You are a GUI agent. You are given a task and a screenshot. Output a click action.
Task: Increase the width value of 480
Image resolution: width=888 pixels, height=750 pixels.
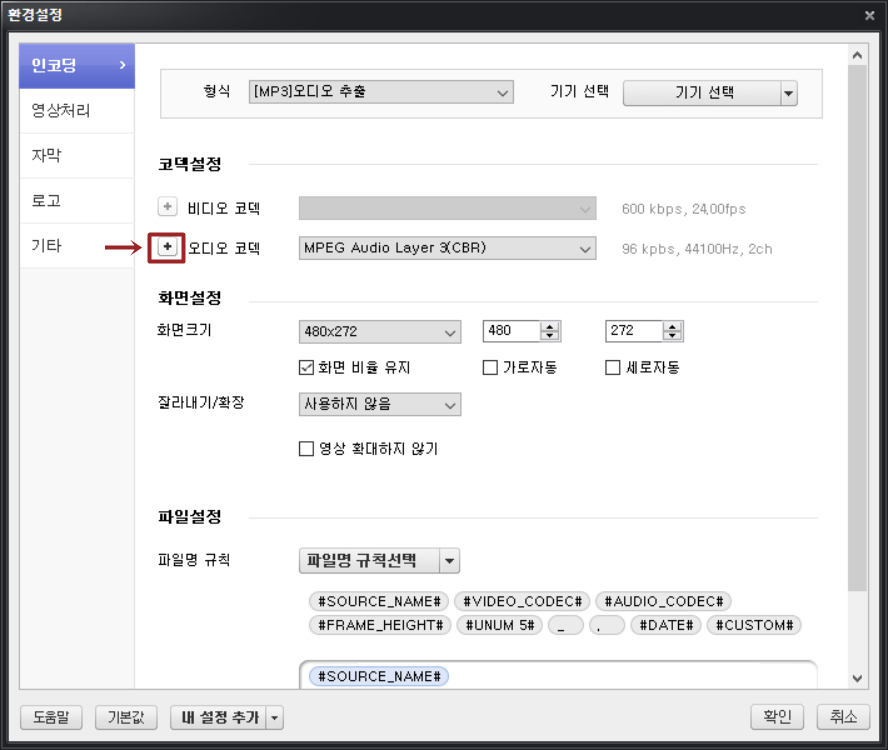click(x=550, y=327)
